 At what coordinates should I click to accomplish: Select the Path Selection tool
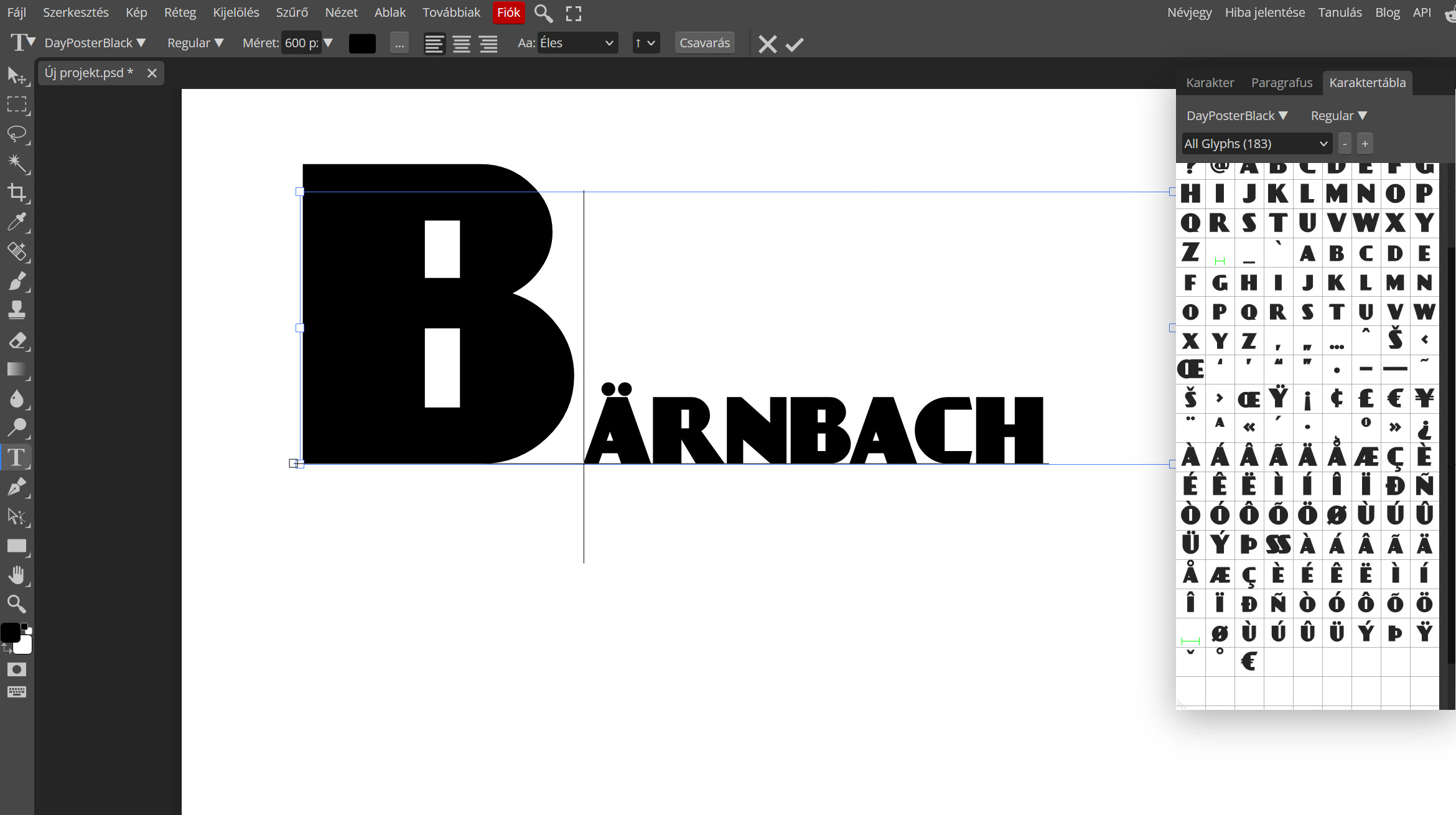pyautogui.click(x=17, y=516)
